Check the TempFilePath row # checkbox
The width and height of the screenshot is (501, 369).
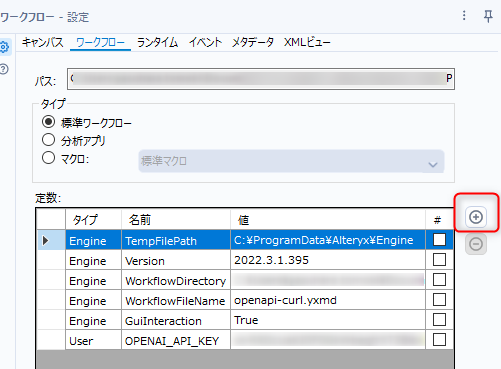pyautogui.click(x=439, y=240)
